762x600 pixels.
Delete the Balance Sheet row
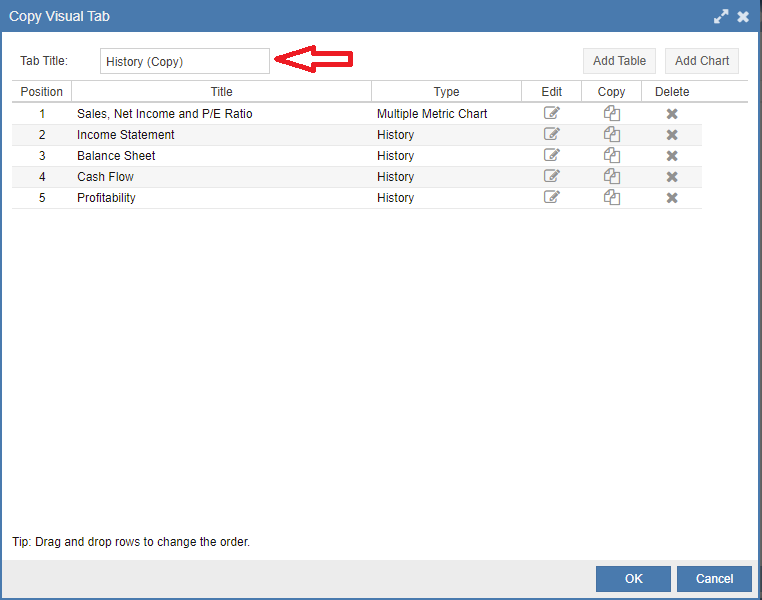click(x=672, y=156)
